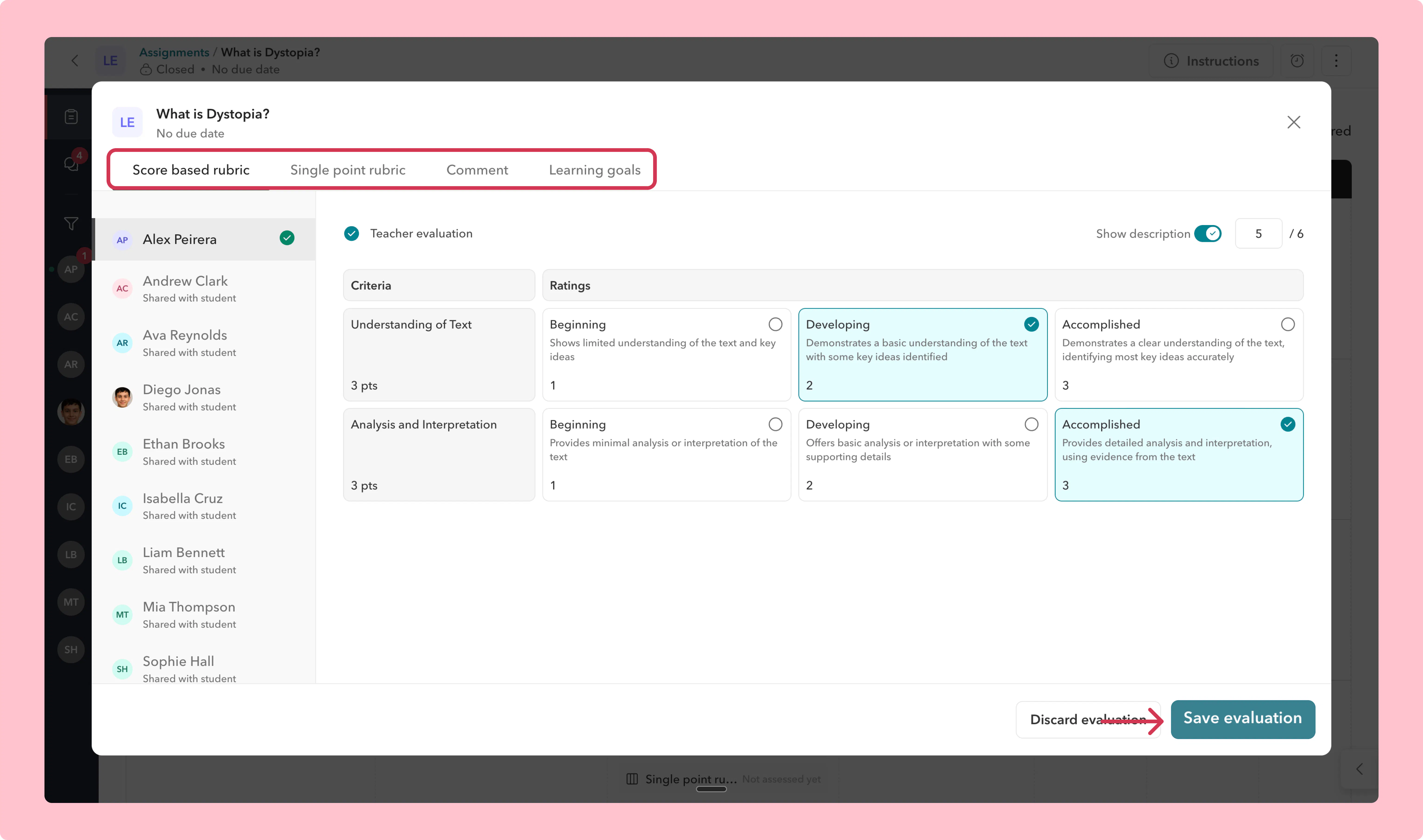
Task: Click the Save evaluation button
Action: pyautogui.click(x=1242, y=719)
